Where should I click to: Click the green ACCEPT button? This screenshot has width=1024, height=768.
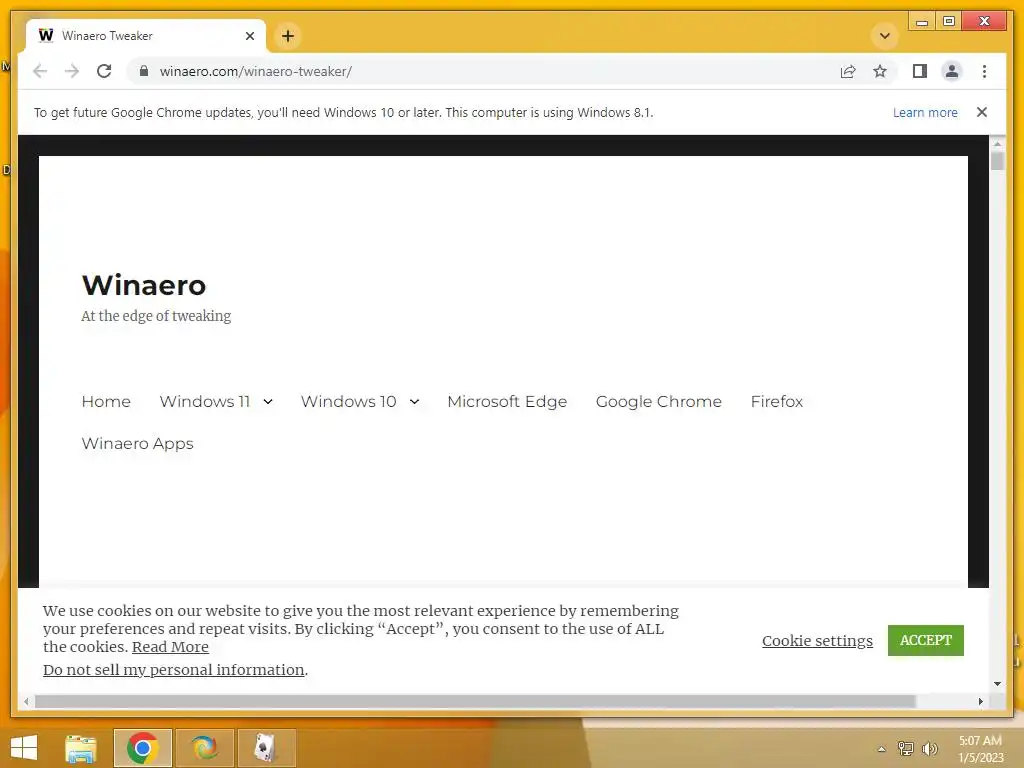(925, 640)
